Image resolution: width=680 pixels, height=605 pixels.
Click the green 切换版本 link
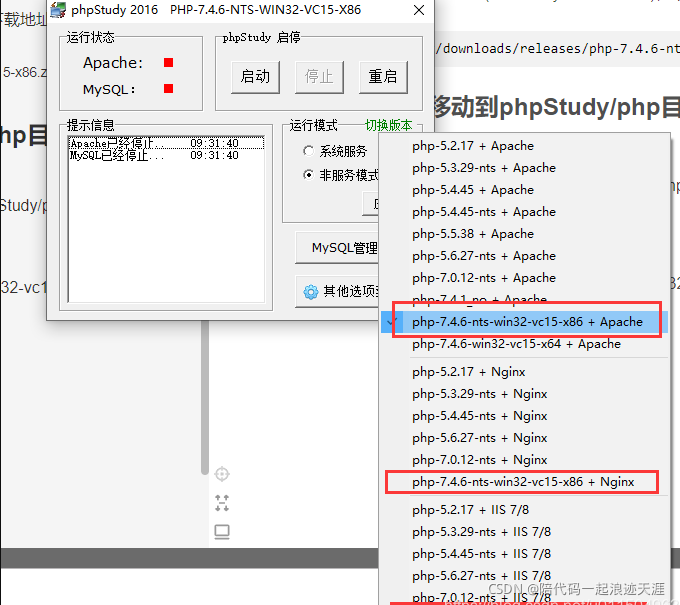click(389, 125)
